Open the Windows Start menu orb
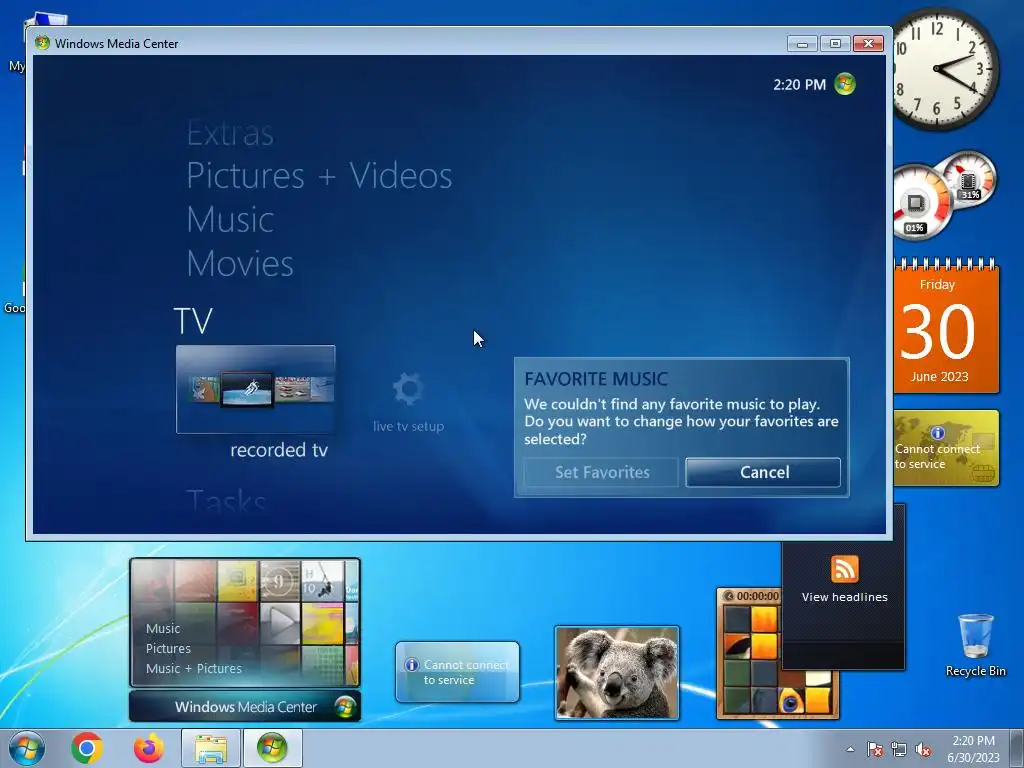 point(27,748)
